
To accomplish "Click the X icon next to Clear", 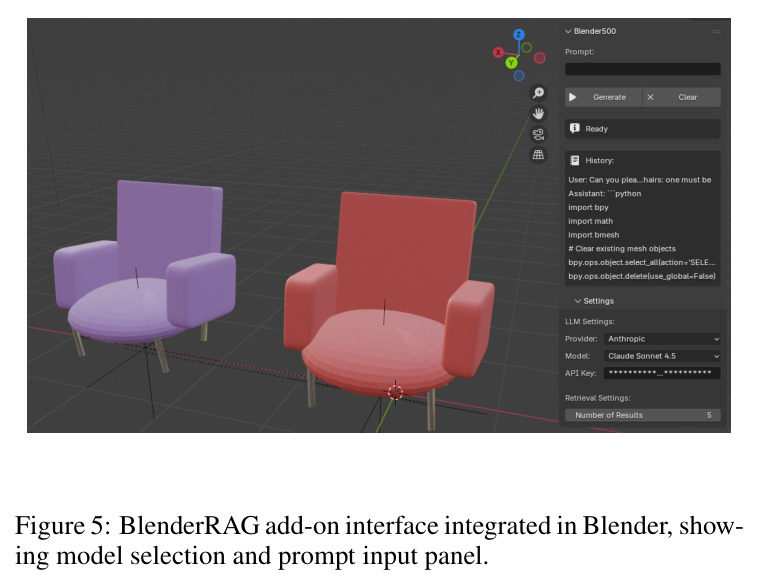I will coord(651,97).
